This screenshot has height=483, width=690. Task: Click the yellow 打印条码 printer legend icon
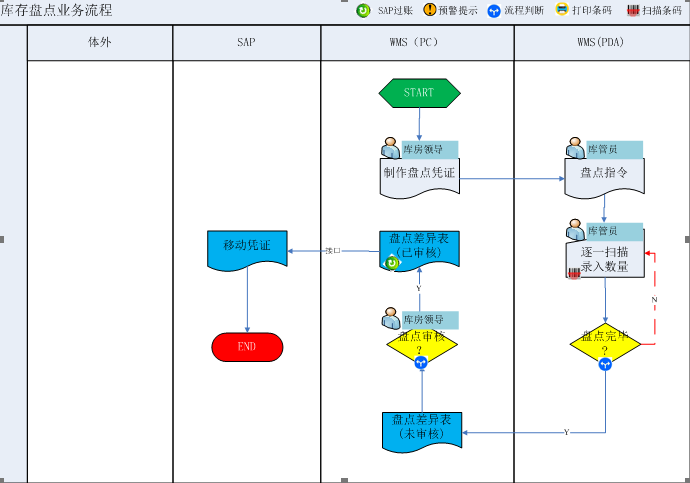pyautogui.click(x=562, y=9)
